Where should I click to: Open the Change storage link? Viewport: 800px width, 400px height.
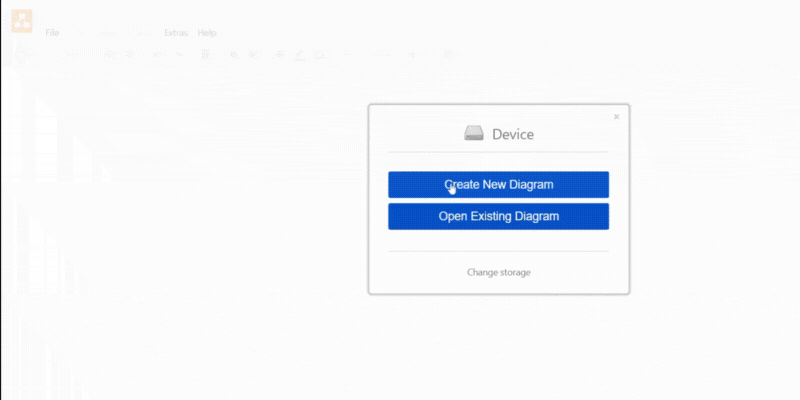(498, 272)
